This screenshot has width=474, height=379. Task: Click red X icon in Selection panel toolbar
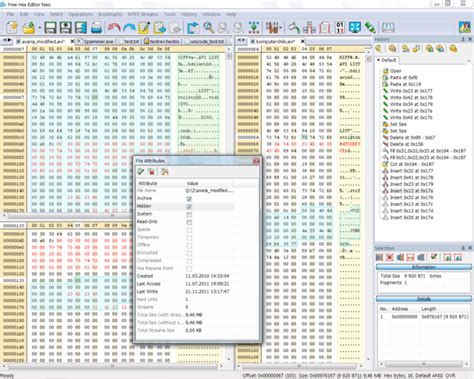[390, 257]
